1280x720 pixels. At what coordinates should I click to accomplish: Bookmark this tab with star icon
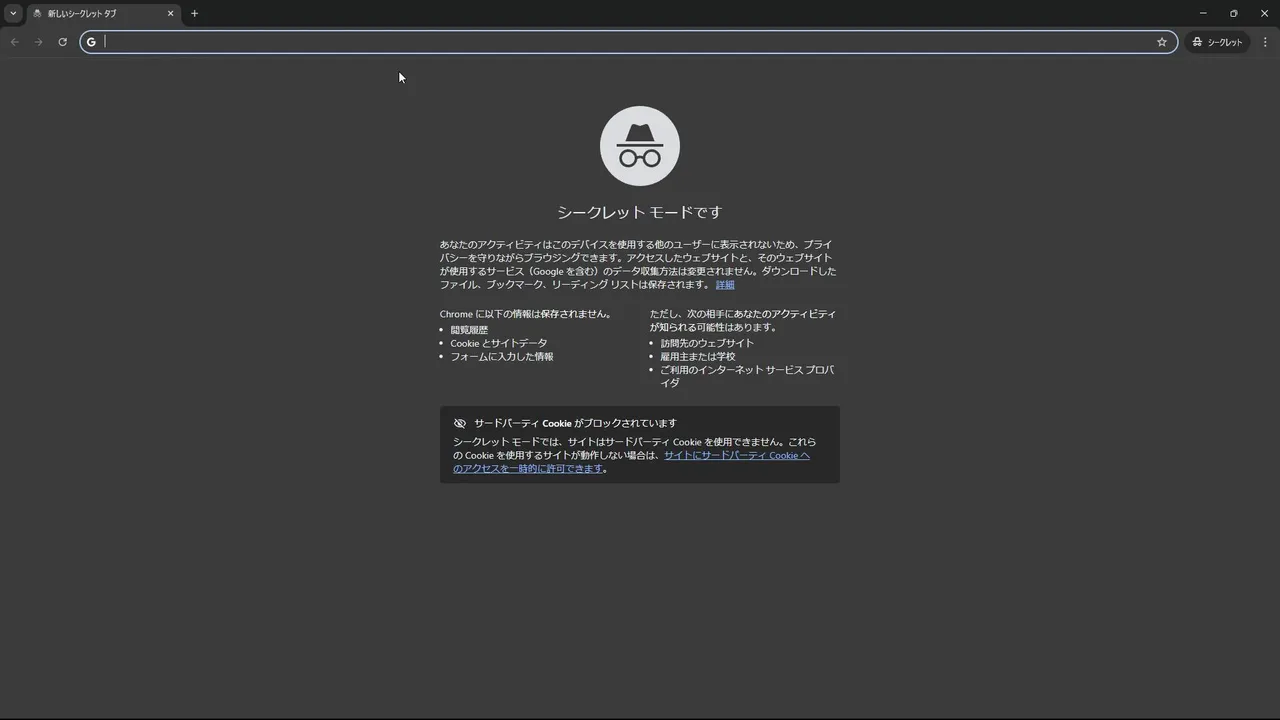[1162, 42]
